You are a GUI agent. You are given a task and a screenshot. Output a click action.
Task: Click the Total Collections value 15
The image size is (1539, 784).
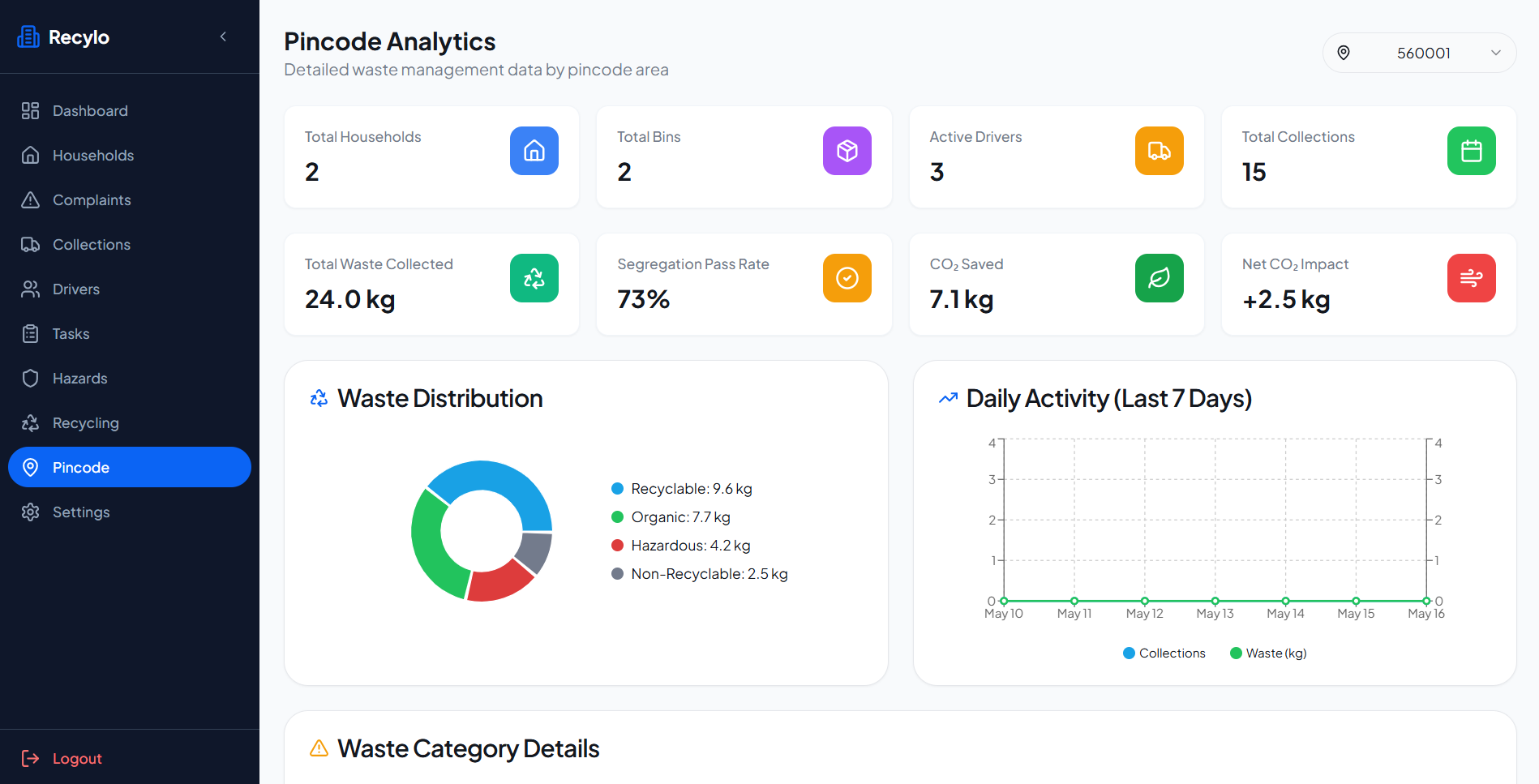[x=1254, y=172]
